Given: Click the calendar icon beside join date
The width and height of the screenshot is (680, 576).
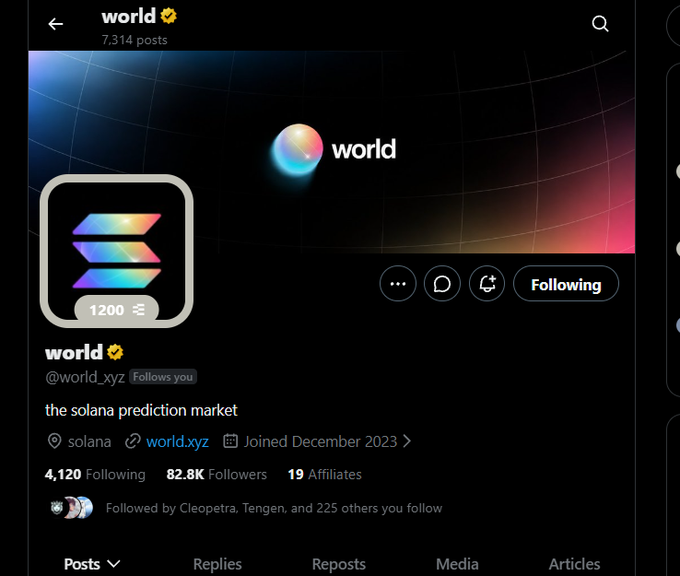Looking at the screenshot, I should coord(230,441).
